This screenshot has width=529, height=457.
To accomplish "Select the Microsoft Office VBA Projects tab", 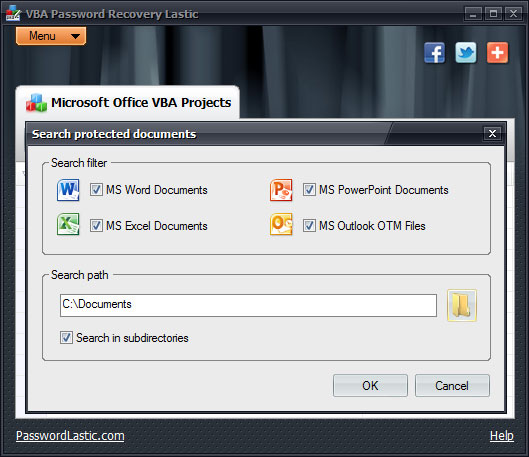I will [x=128, y=103].
